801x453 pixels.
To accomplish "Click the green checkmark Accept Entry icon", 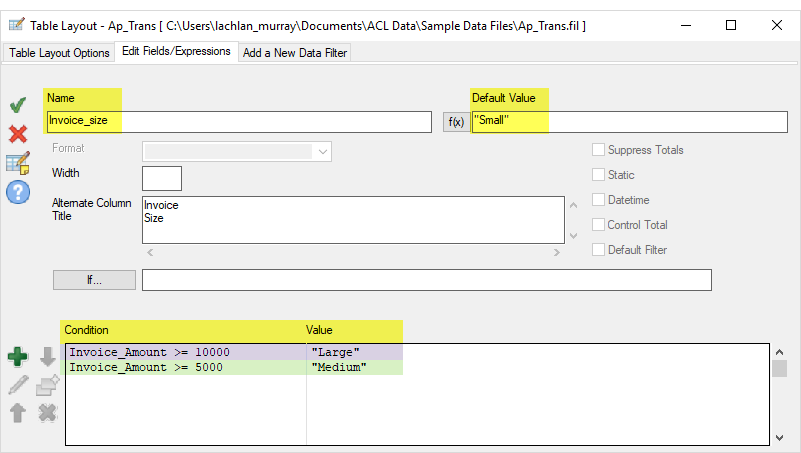I will tap(17, 105).
